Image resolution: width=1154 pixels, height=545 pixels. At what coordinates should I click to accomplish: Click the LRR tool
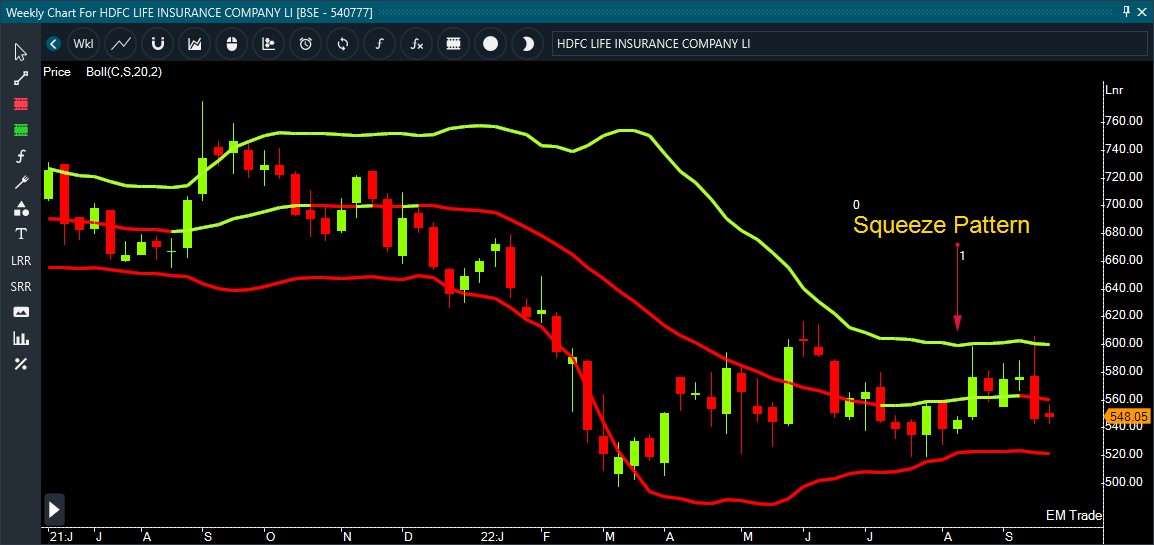tap(21, 260)
